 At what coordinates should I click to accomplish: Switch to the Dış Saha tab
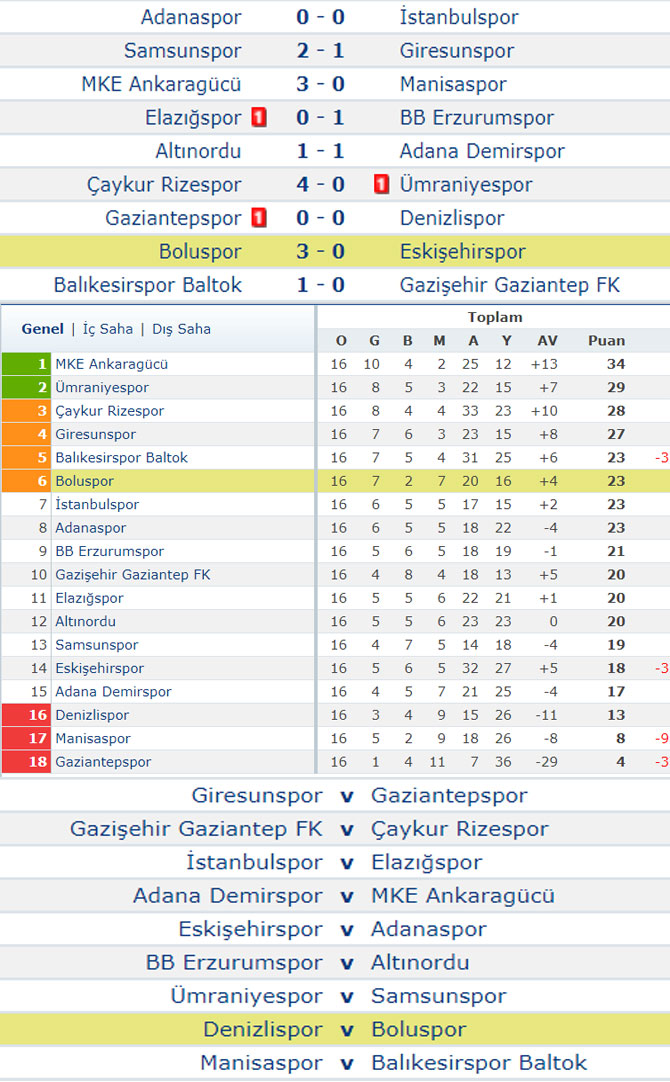(x=181, y=329)
